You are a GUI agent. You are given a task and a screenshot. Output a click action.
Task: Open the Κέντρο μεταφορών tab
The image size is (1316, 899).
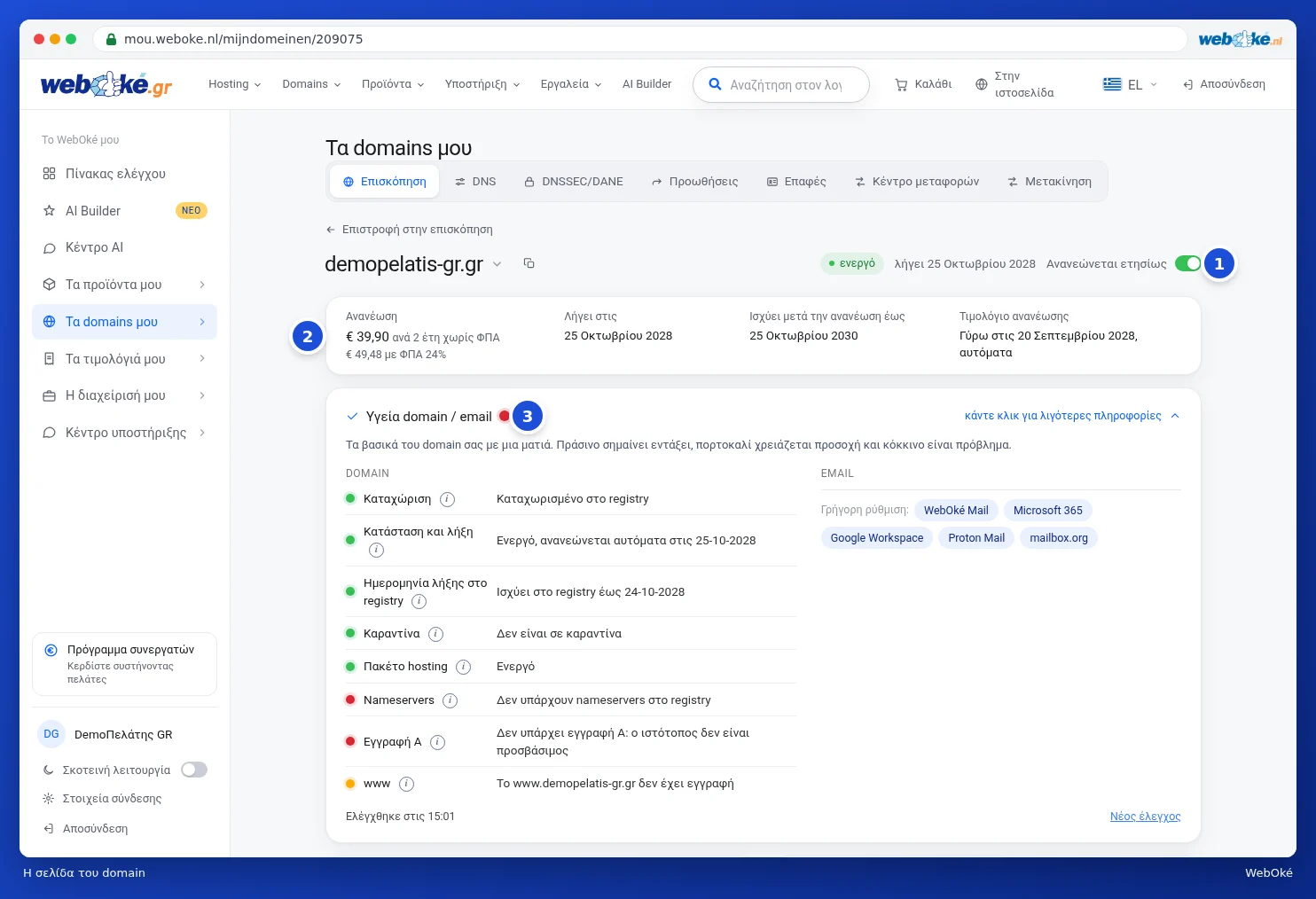[x=917, y=182]
